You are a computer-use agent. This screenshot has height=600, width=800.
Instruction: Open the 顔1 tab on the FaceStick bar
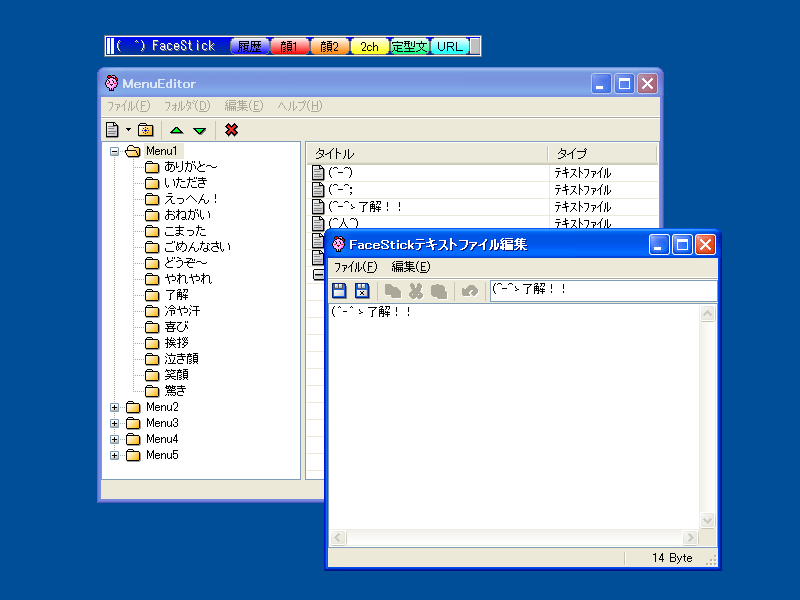click(x=289, y=46)
